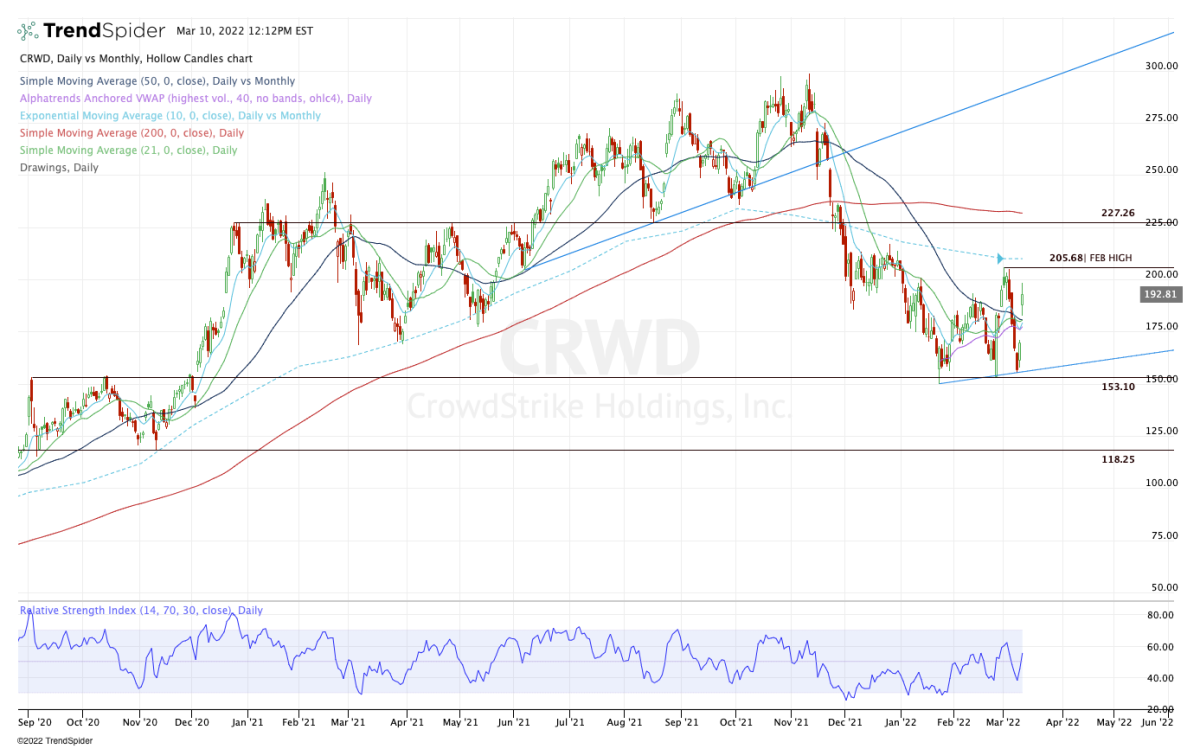1200x749 pixels.
Task: Select the Alphatrends Anchored VWAP legend
Action: [195, 98]
